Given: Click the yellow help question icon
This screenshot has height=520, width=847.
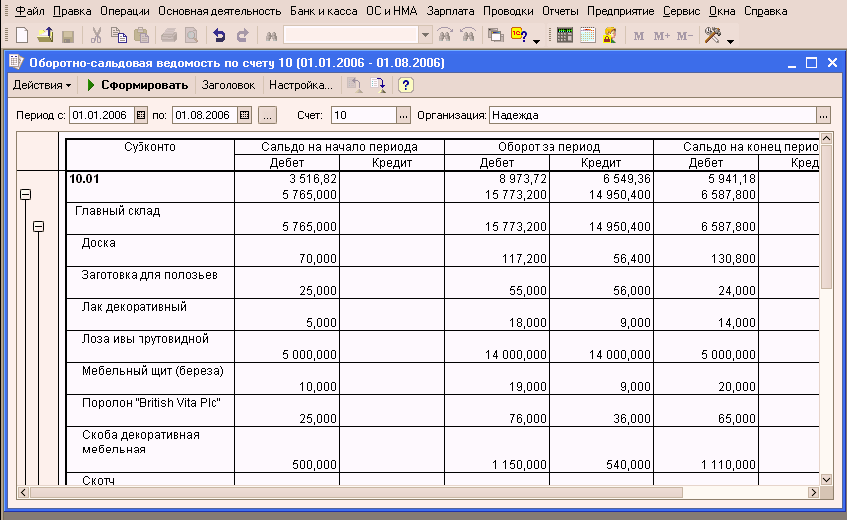Looking at the screenshot, I should click(x=405, y=86).
